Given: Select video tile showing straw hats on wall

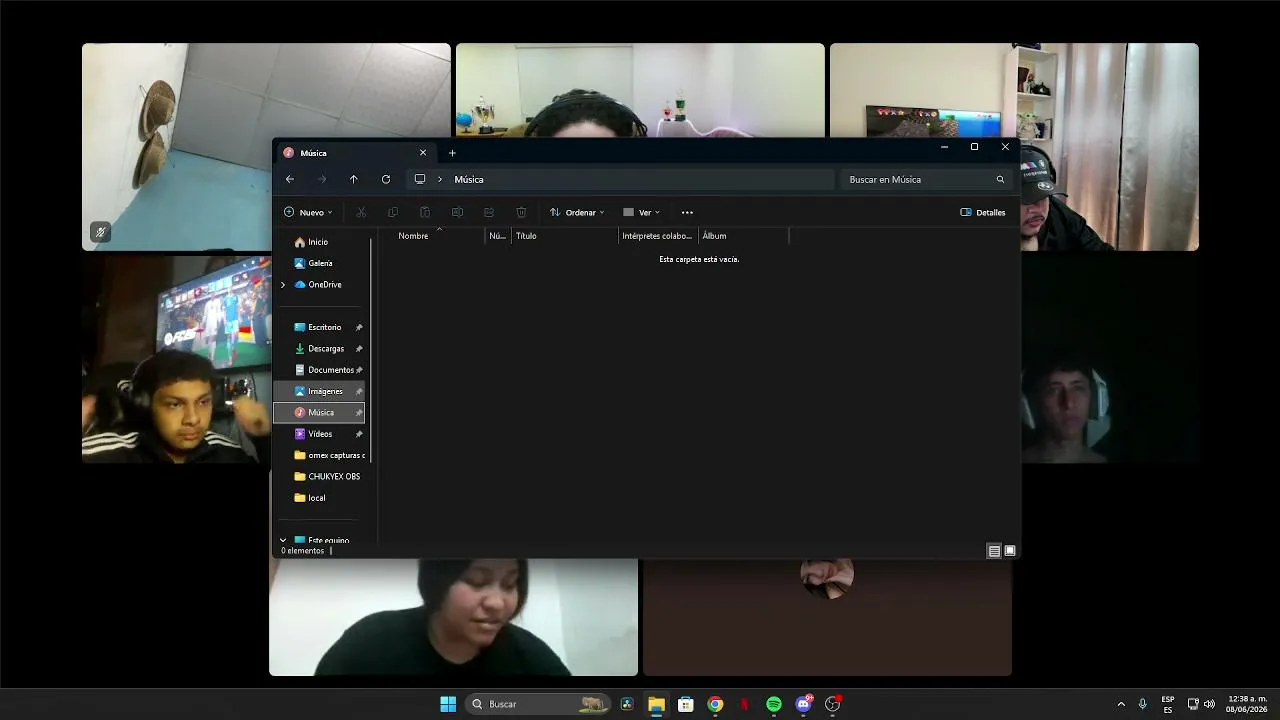Looking at the screenshot, I should [266, 146].
